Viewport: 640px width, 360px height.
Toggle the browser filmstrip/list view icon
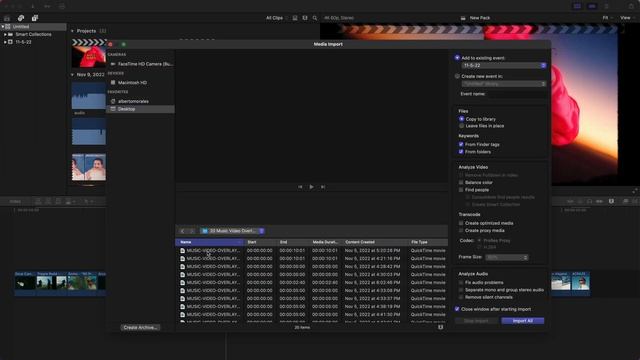point(305,18)
